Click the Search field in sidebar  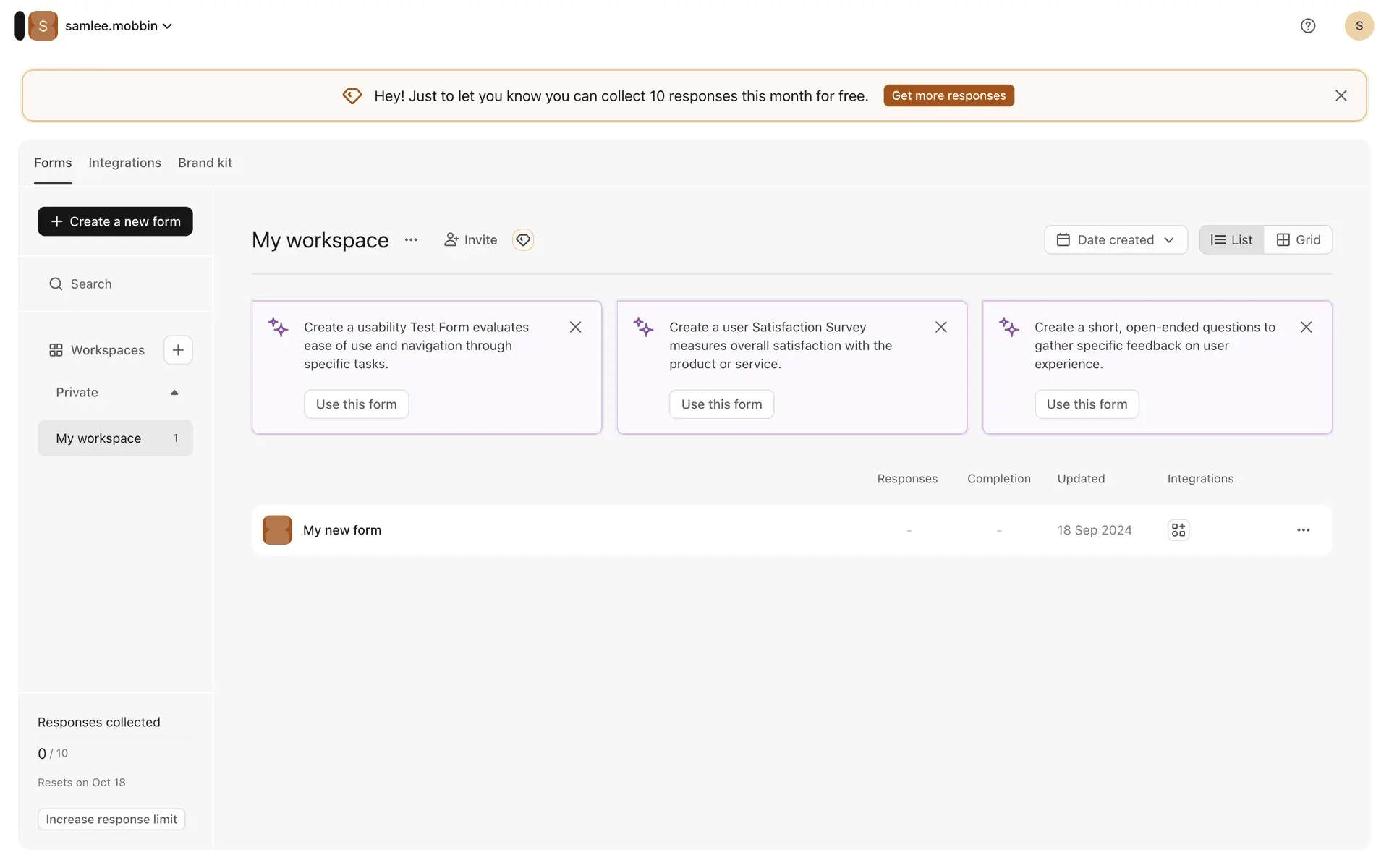(91, 284)
